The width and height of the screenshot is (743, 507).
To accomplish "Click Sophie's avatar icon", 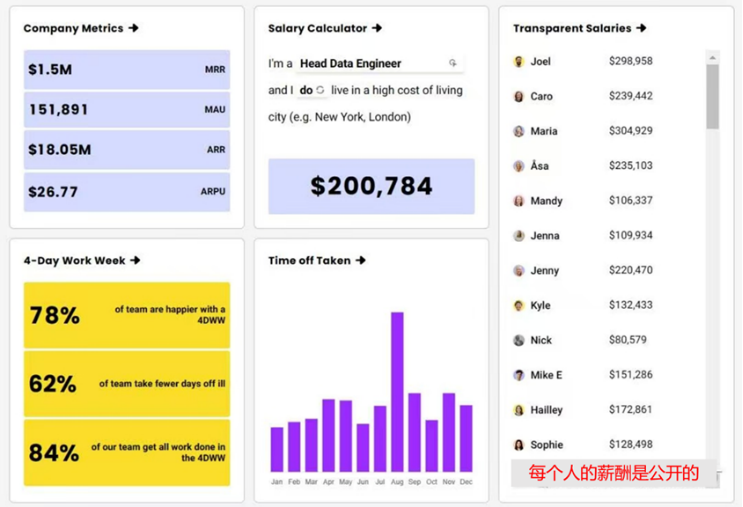I will 519,445.
